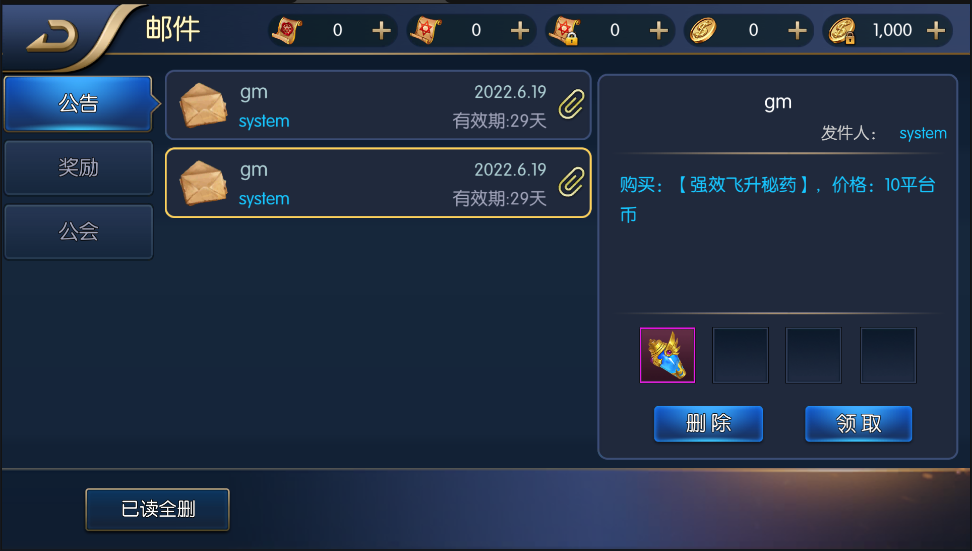Click paperclip attachment on second gm mail
This screenshot has height=551, width=972.
pyautogui.click(x=571, y=182)
